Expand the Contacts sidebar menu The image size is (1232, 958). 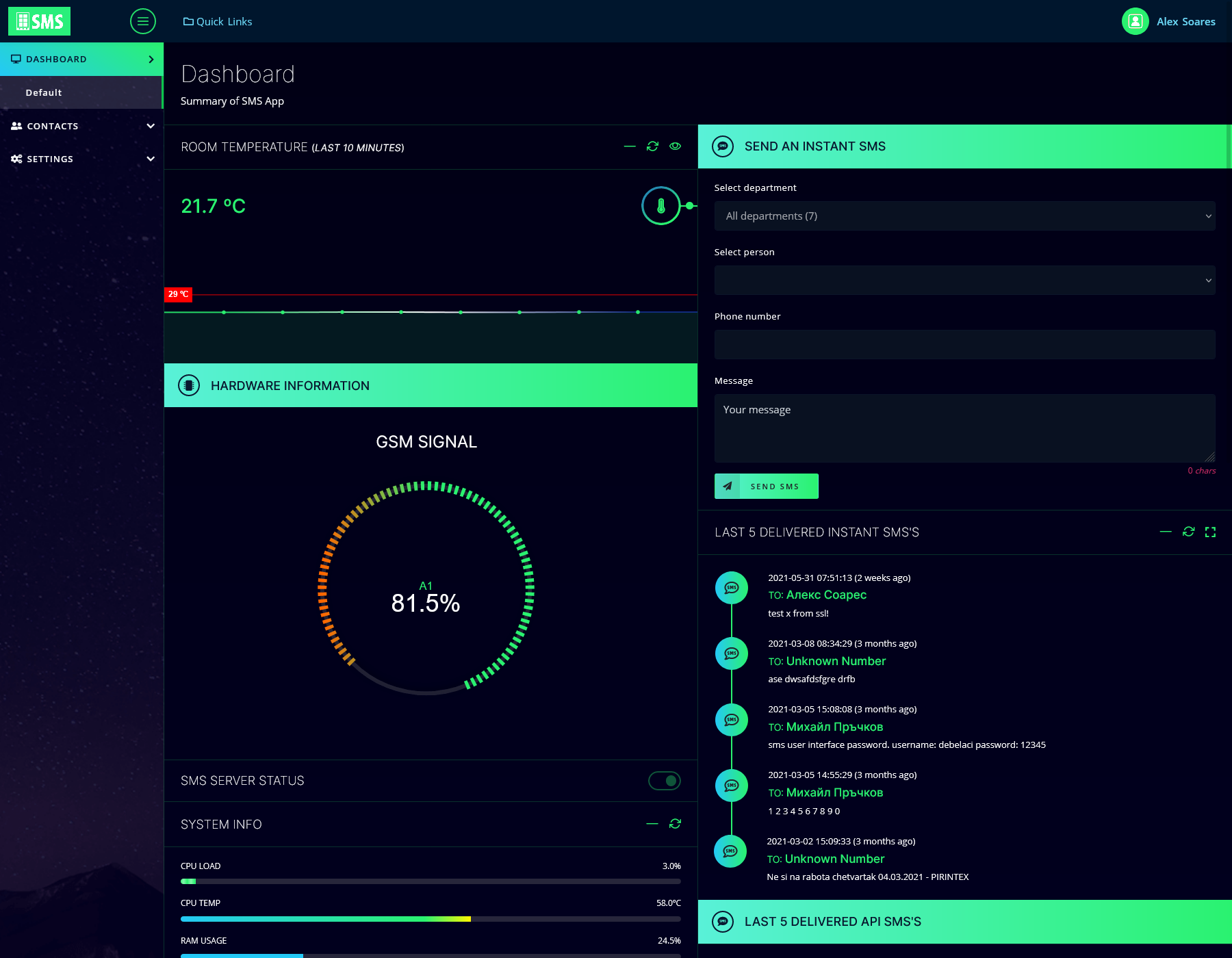click(x=82, y=126)
